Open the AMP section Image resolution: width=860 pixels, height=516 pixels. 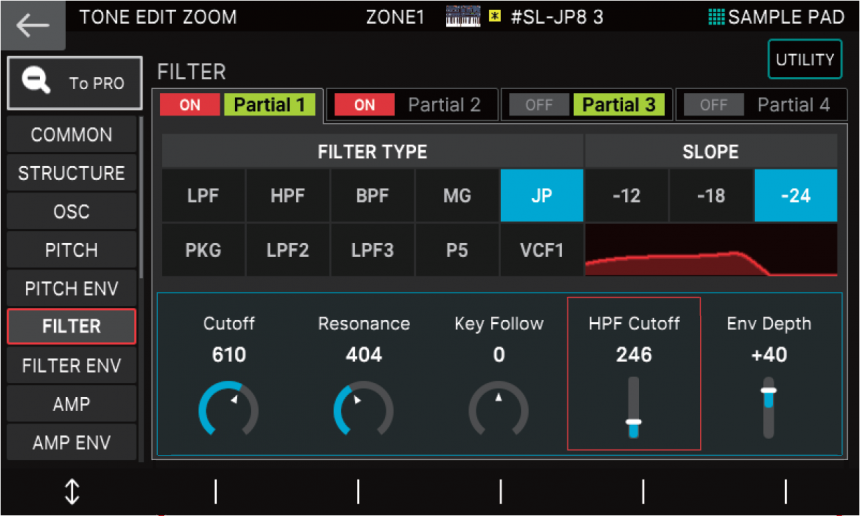coord(72,404)
